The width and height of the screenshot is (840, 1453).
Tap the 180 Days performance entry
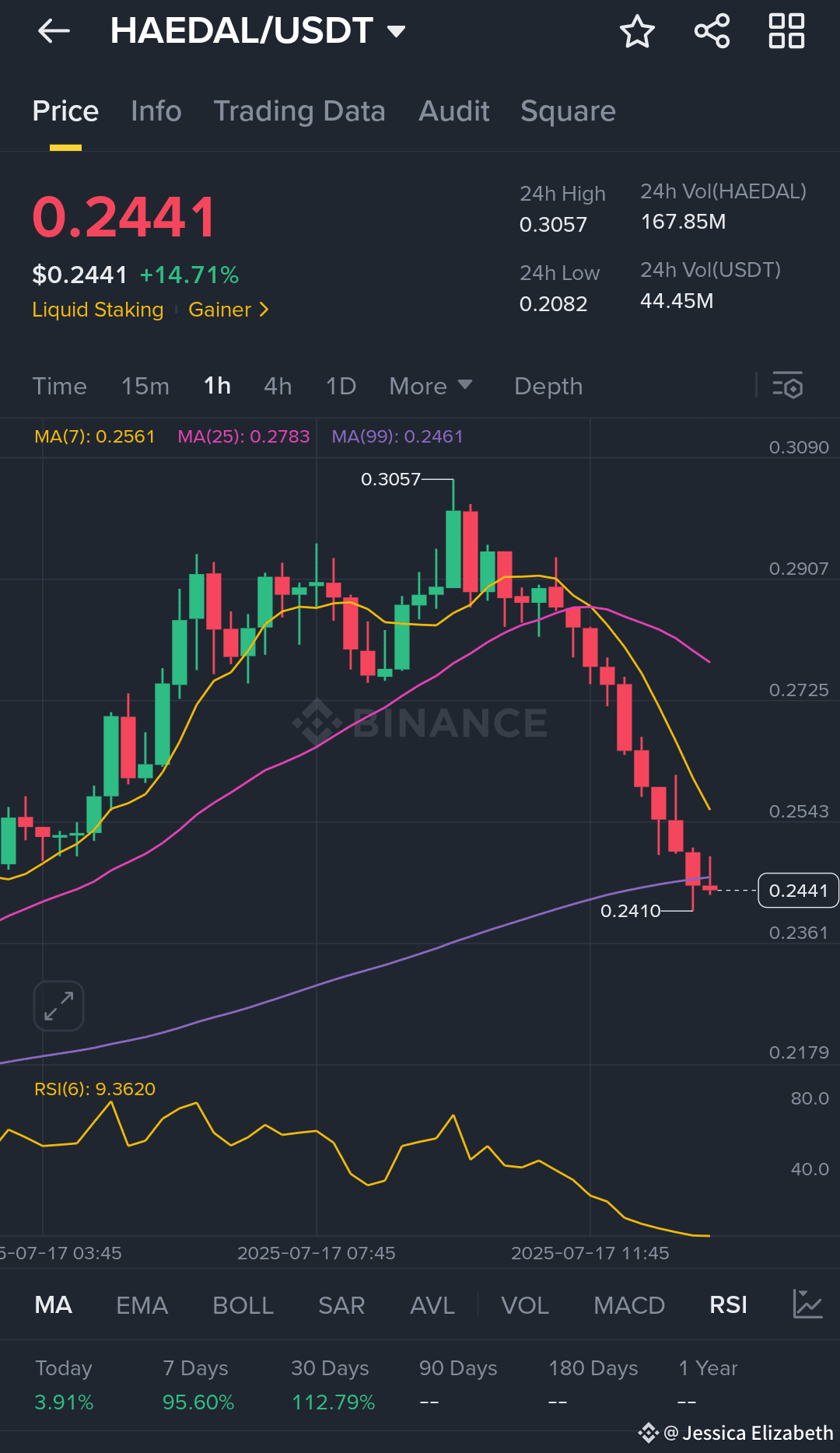(x=593, y=1385)
